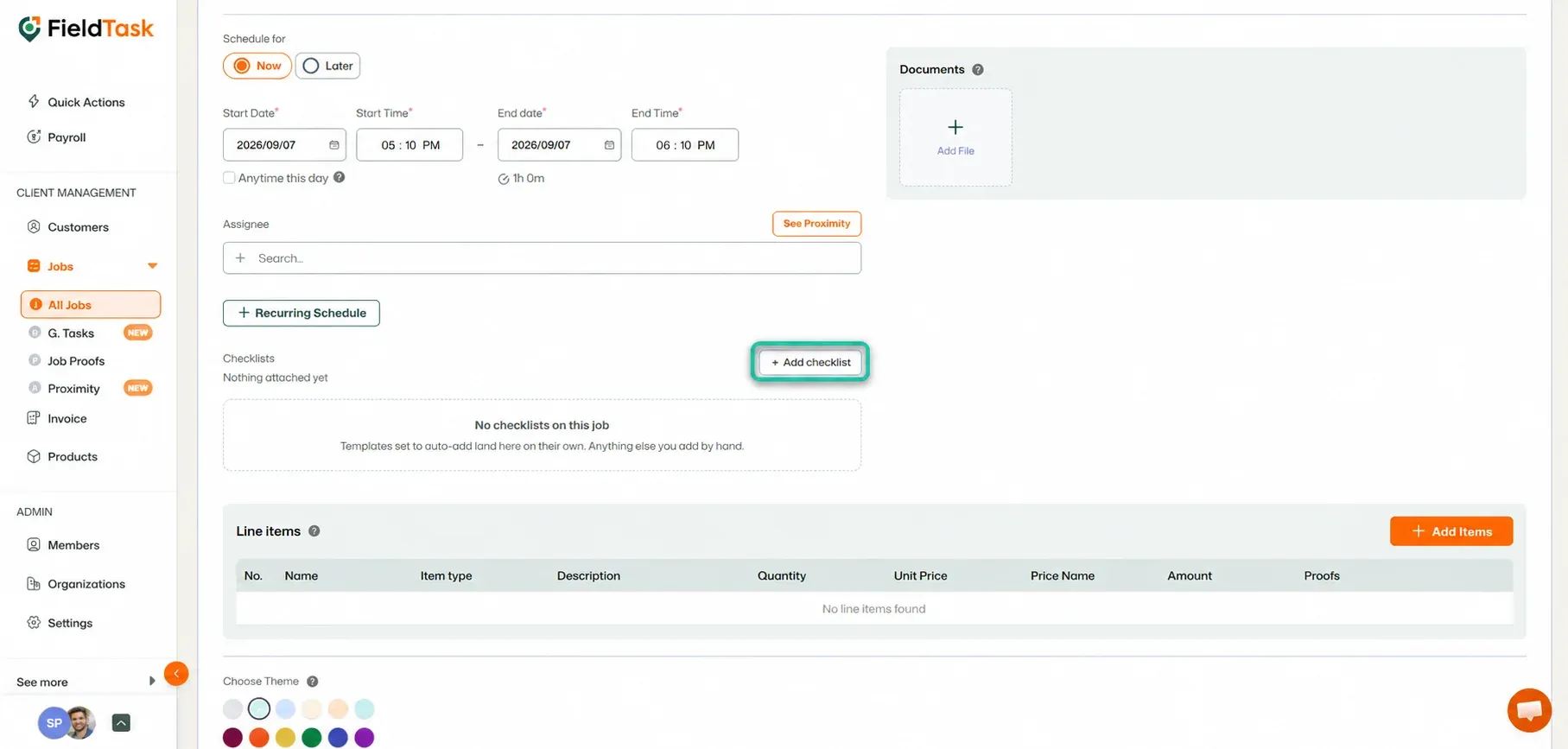This screenshot has width=1568, height=749.
Task: Pick the purple theme swatch
Action: (365, 738)
